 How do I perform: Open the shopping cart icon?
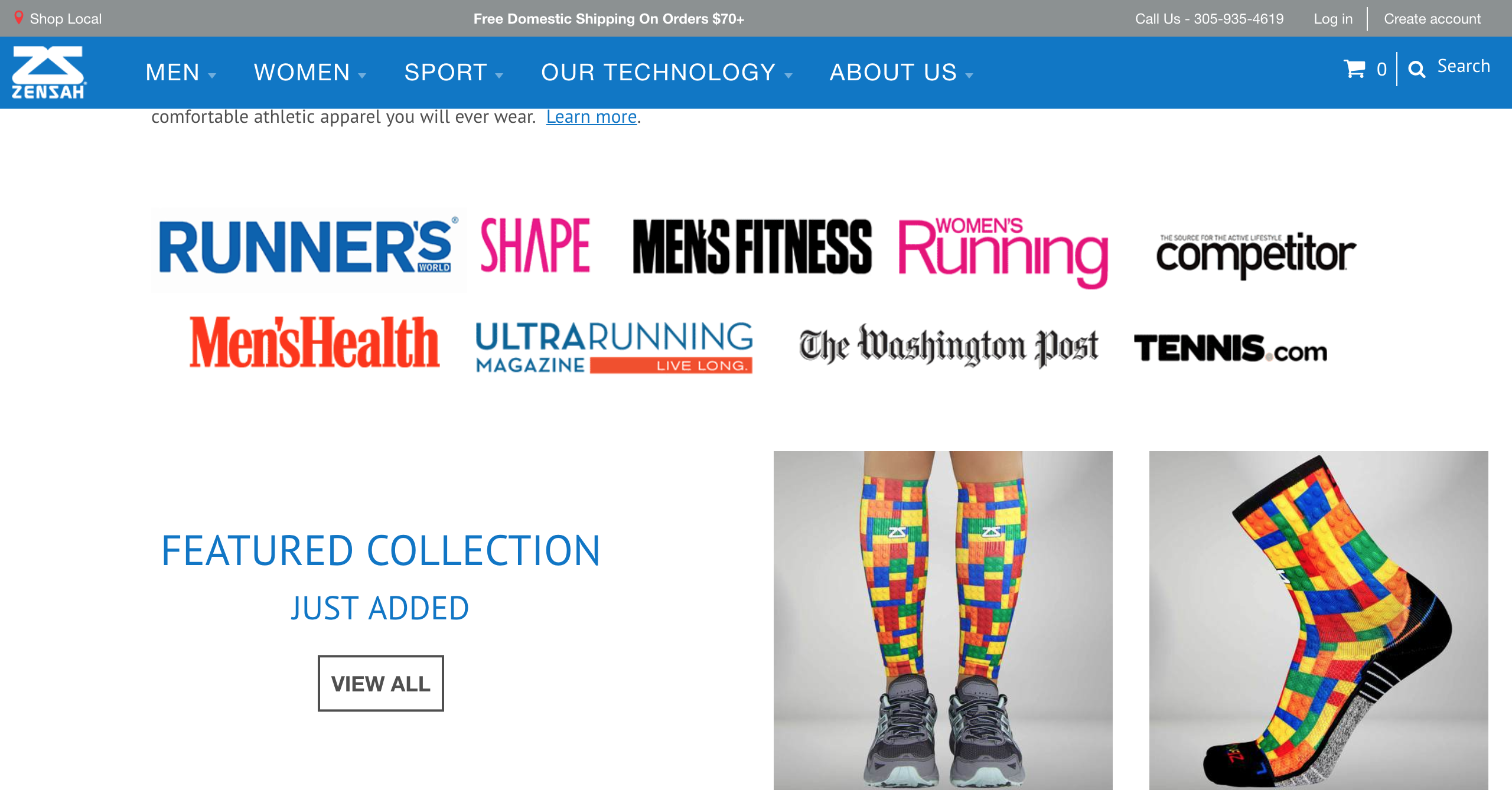click(x=1354, y=68)
